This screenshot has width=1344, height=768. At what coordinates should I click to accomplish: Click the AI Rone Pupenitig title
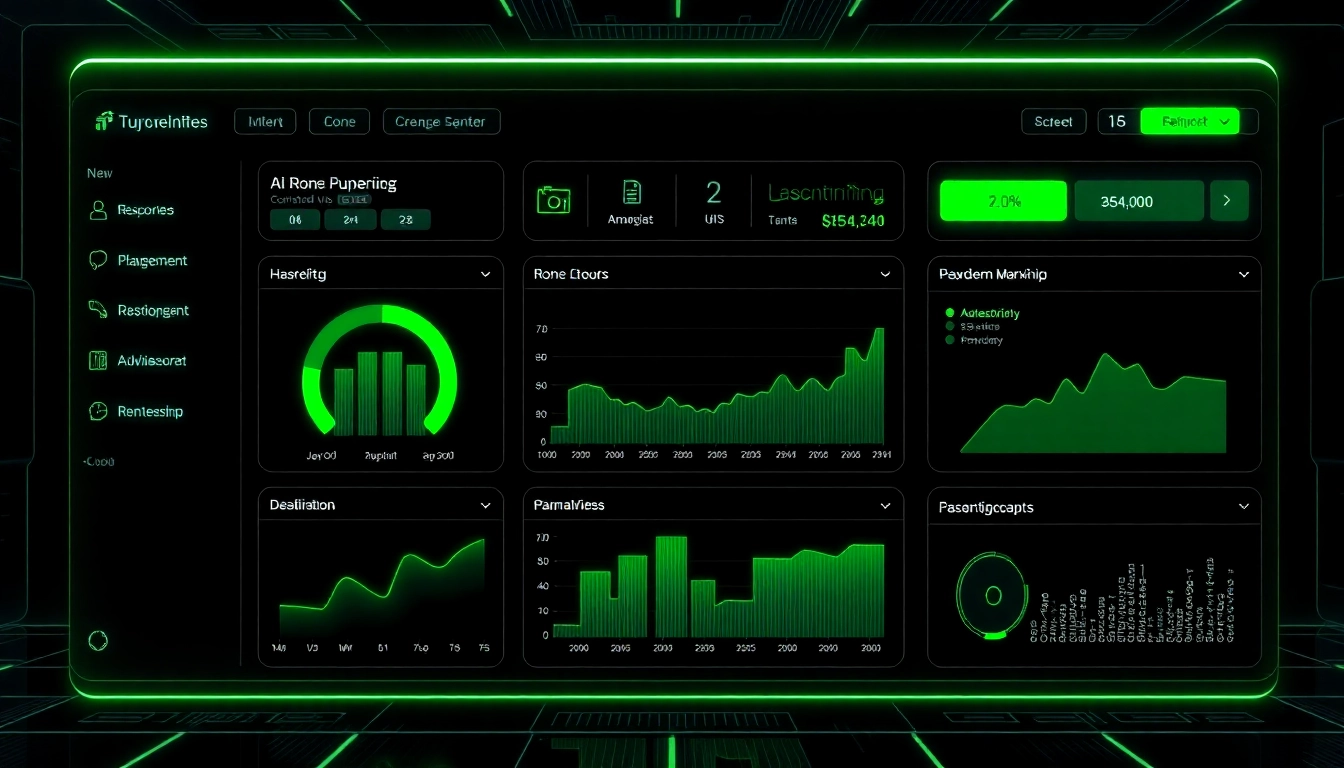point(333,184)
